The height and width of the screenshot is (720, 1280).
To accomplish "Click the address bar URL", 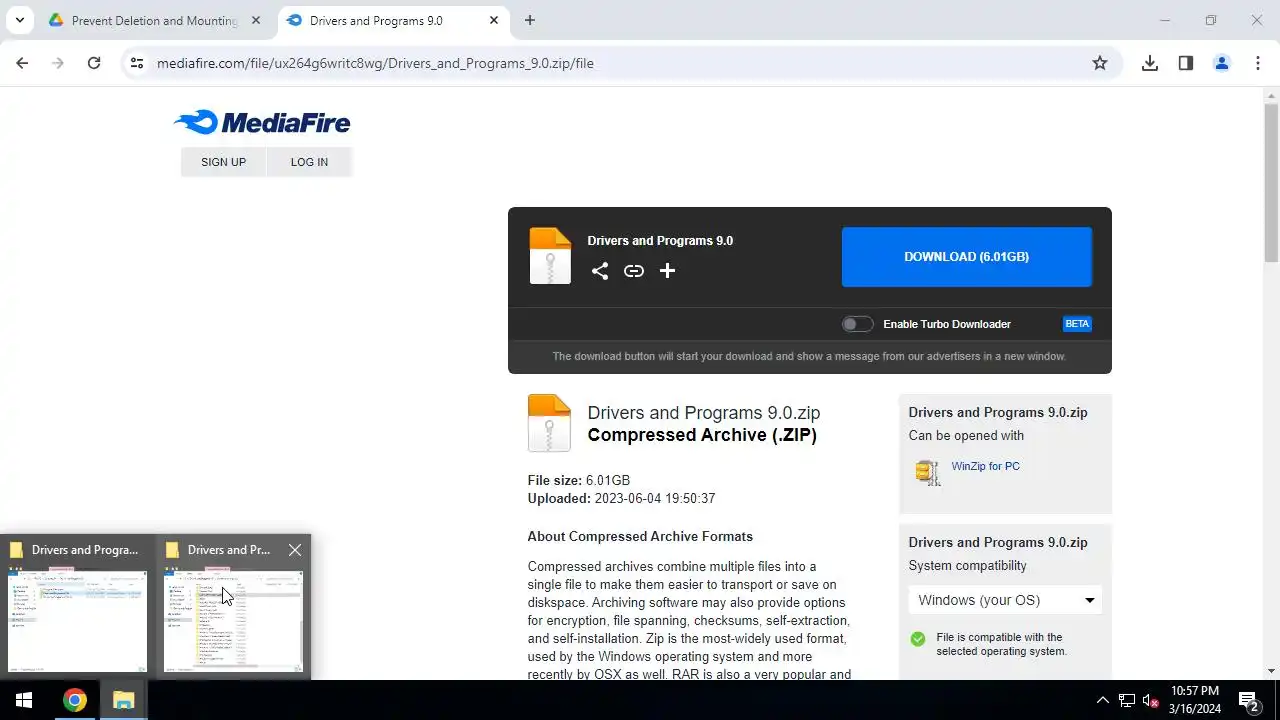I will [375, 63].
